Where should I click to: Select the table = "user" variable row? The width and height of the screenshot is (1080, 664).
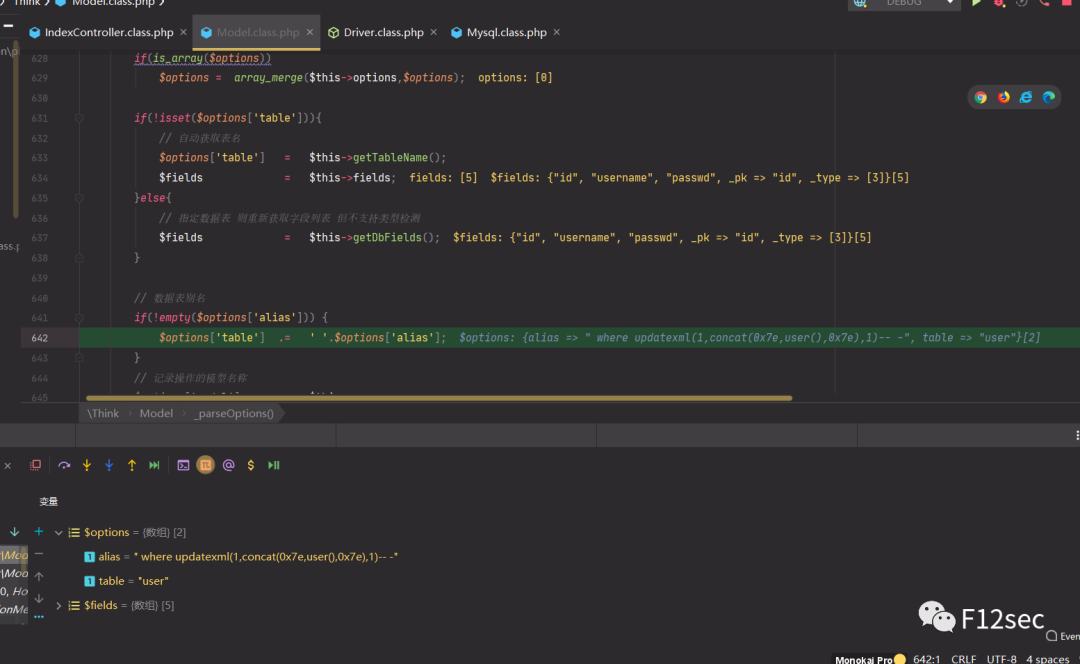point(126,581)
